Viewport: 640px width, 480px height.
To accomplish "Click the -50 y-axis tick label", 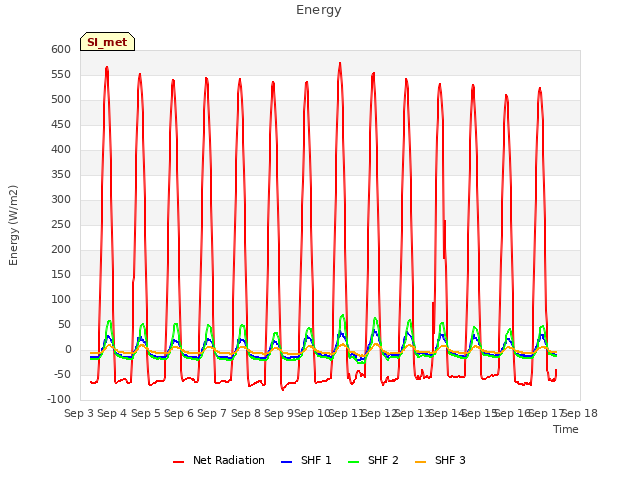I will pos(63,375).
